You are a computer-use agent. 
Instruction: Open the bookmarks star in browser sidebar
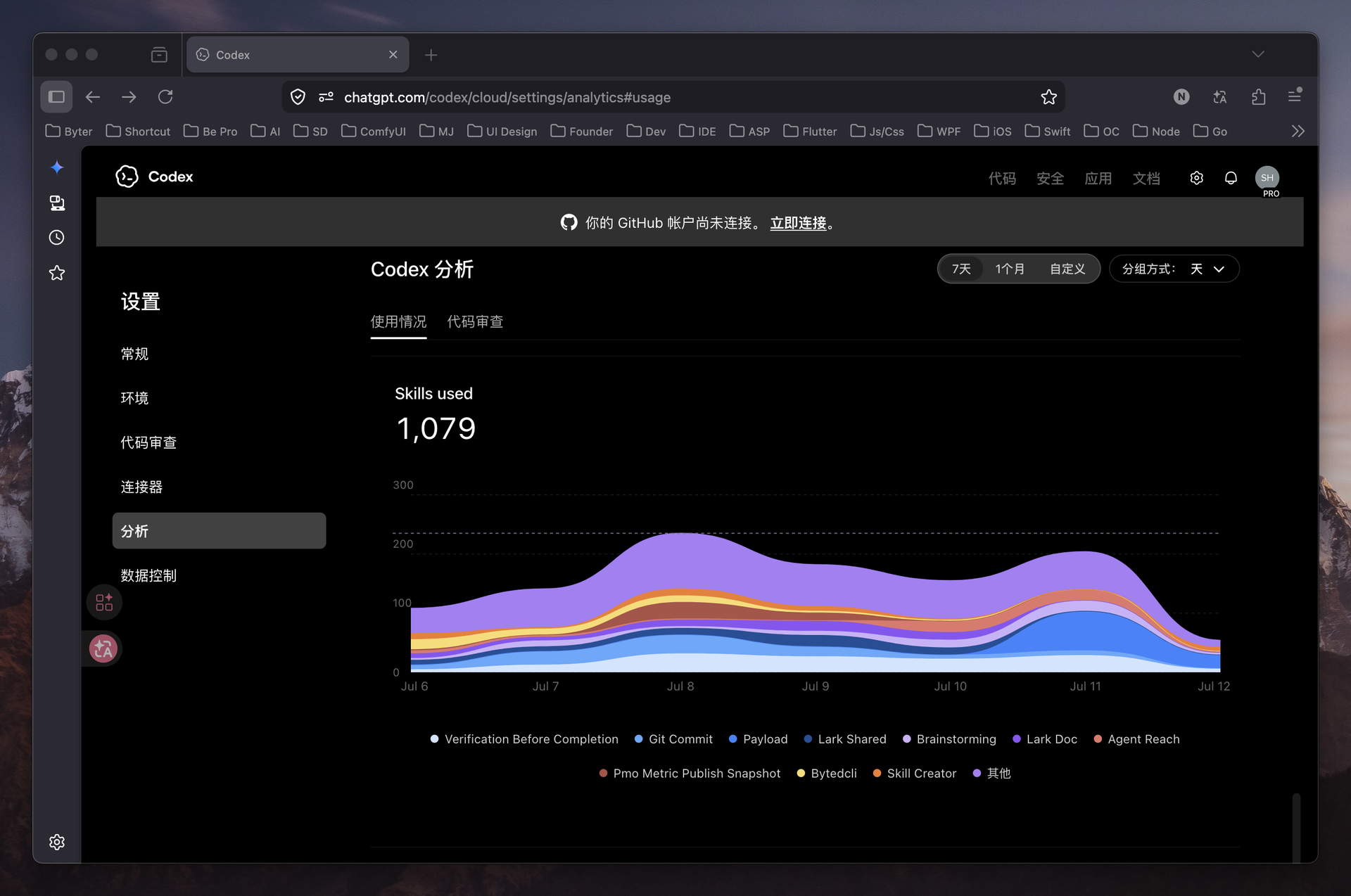point(57,273)
